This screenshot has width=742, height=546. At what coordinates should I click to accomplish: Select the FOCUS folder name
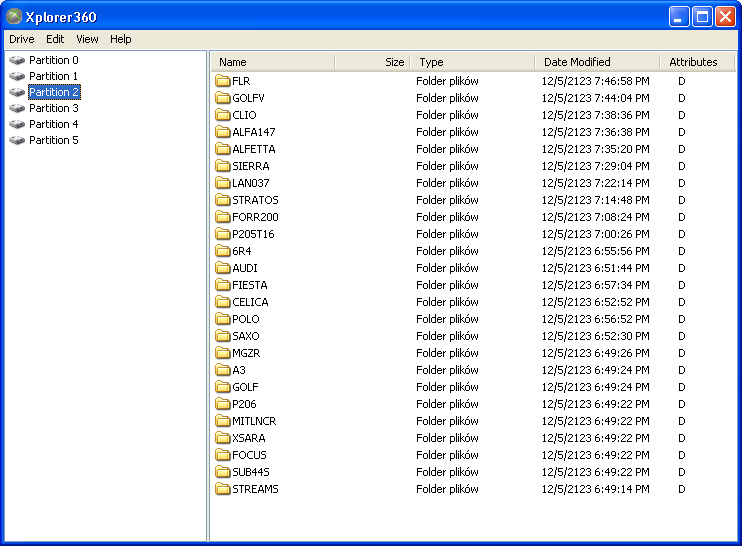coord(249,456)
